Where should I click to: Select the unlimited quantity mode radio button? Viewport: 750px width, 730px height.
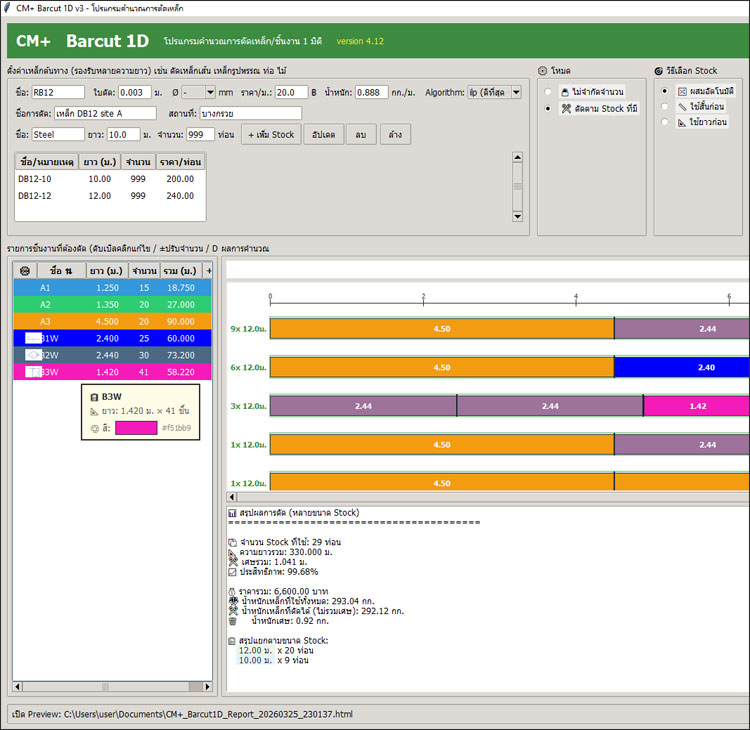click(547, 91)
